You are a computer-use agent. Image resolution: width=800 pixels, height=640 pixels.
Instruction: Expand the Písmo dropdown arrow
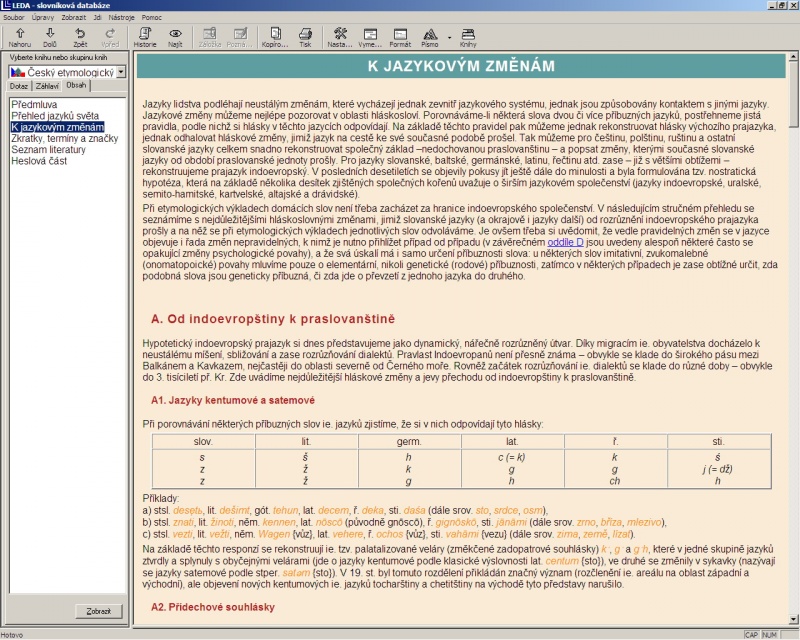(449, 37)
